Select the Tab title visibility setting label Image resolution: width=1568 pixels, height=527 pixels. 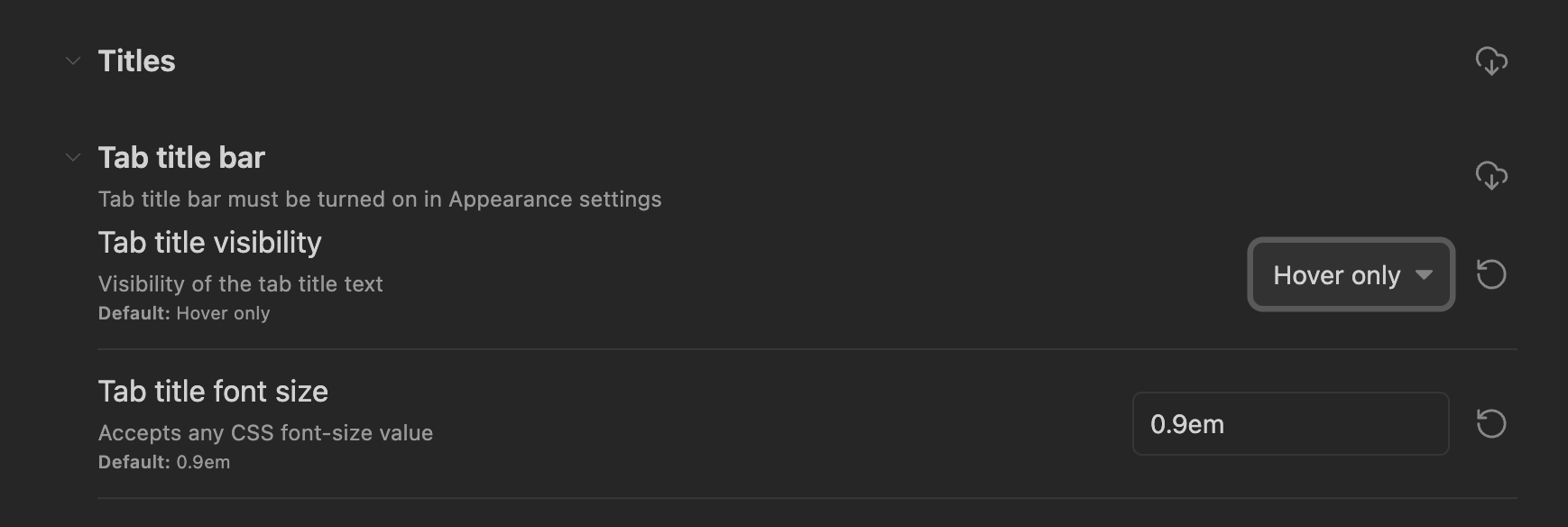[209, 243]
